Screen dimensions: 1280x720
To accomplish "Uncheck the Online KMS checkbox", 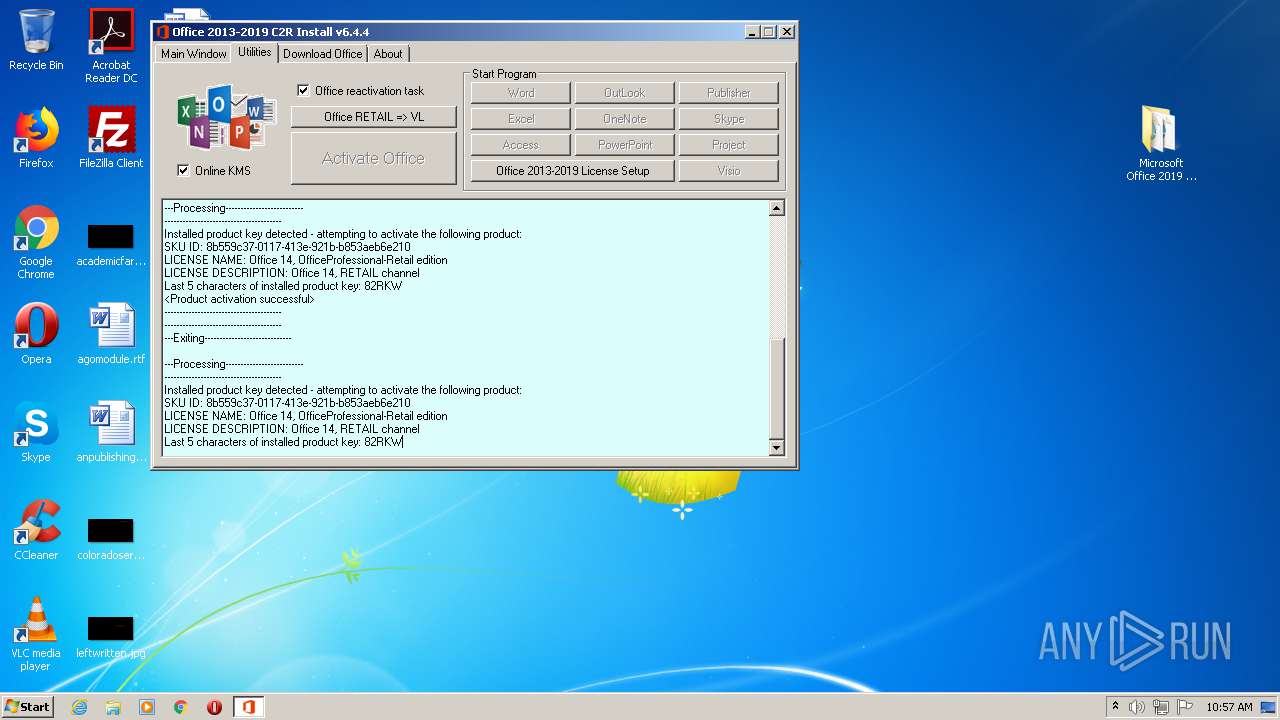I will click(183, 170).
